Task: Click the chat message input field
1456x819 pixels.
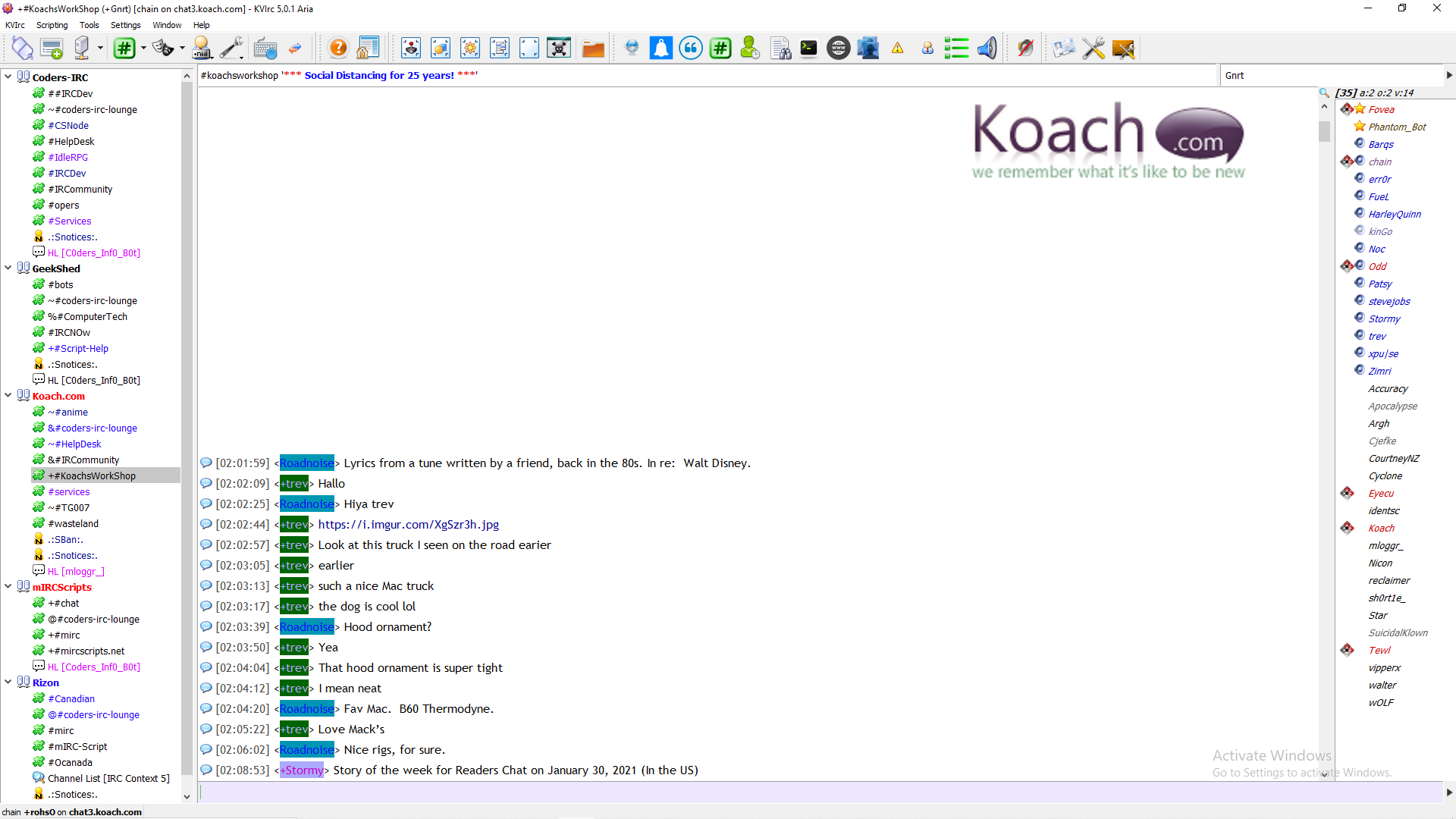Action: 819,792
